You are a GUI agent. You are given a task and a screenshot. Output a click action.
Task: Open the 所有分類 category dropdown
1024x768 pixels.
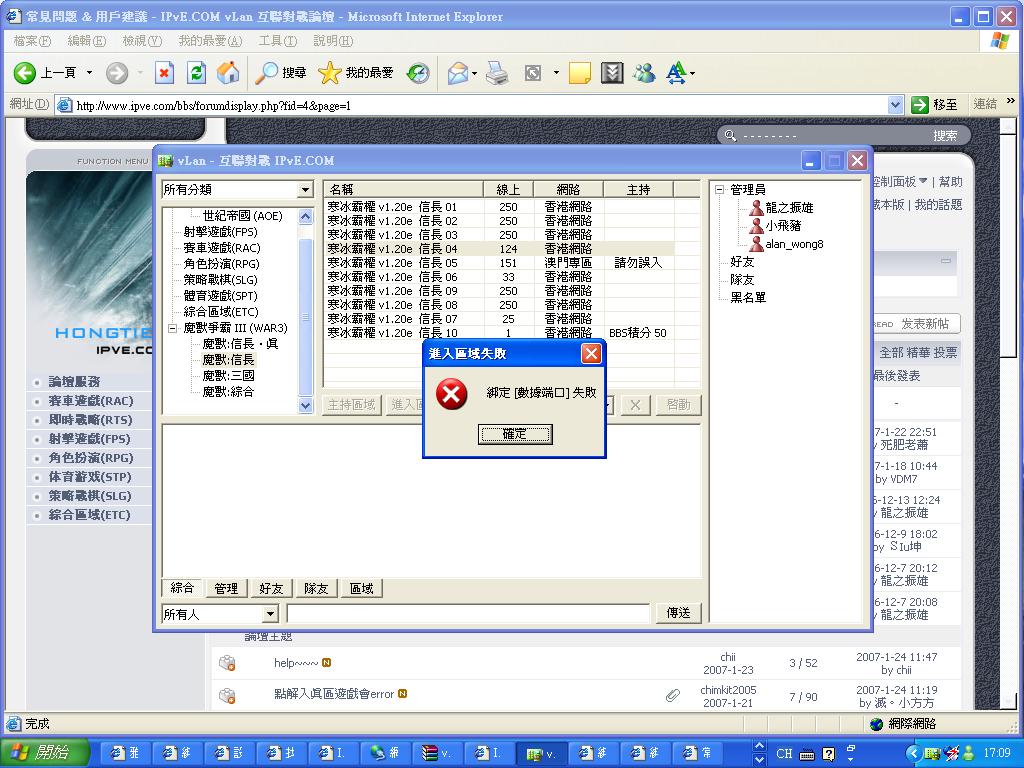[x=305, y=189]
